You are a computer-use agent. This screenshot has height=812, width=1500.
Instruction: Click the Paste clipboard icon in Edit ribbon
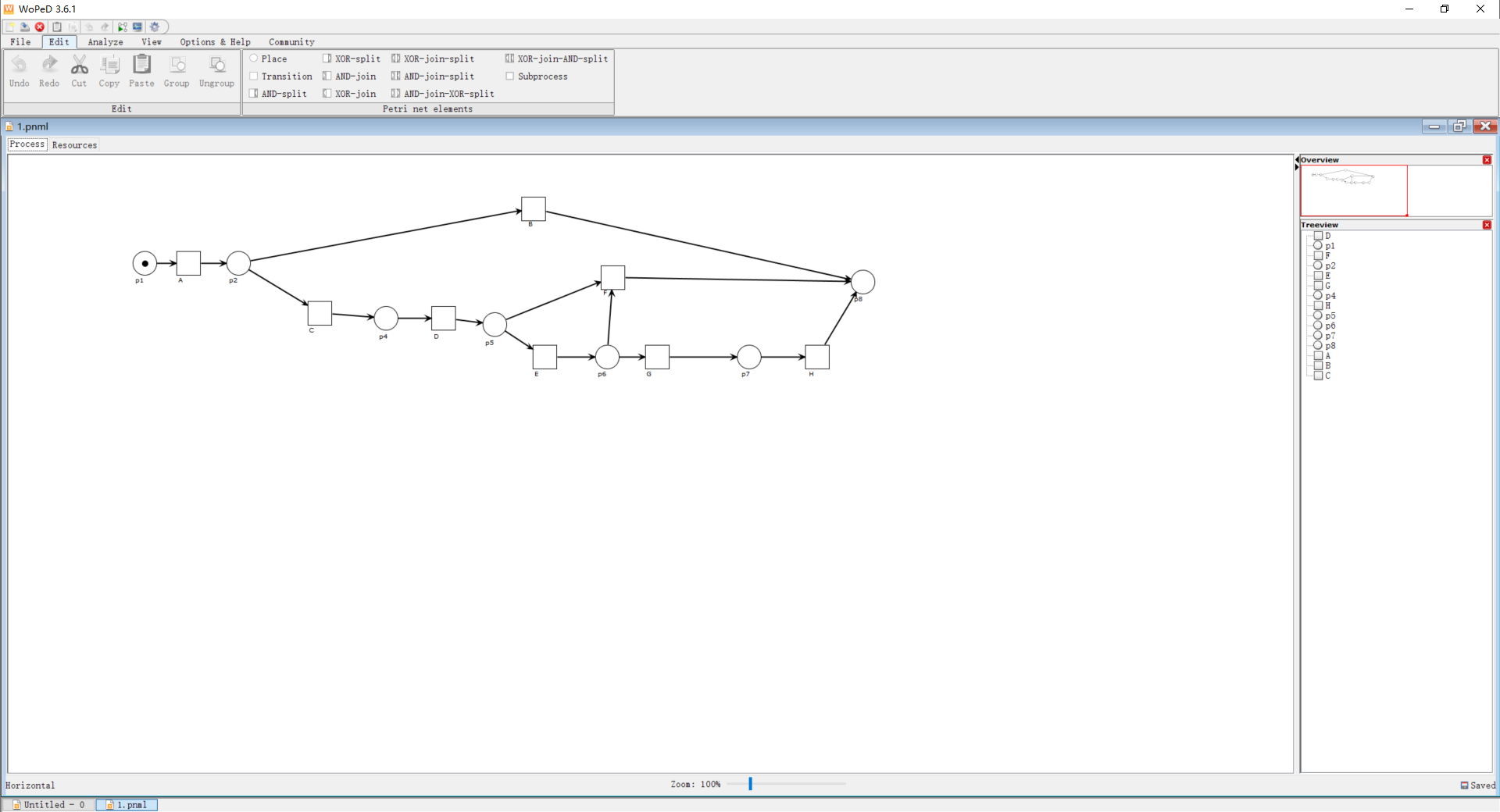(141, 65)
